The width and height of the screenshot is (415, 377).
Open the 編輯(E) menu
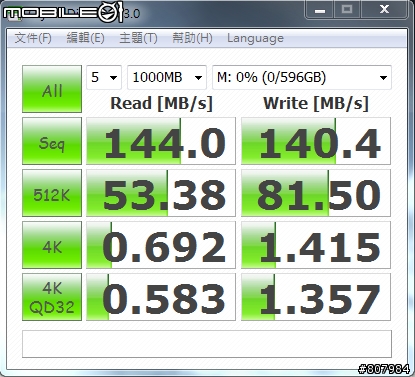point(85,38)
